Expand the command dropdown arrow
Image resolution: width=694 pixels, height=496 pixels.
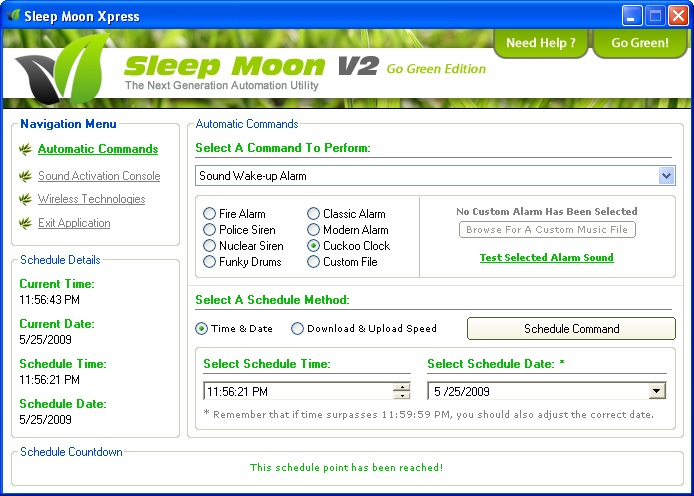coord(666,176)
